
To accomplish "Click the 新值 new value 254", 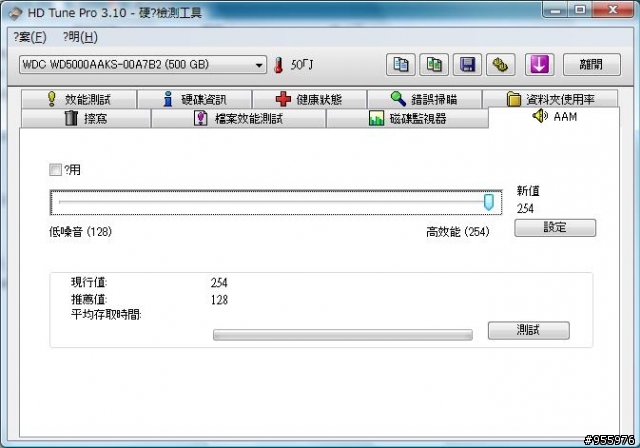I will point(525,208).
